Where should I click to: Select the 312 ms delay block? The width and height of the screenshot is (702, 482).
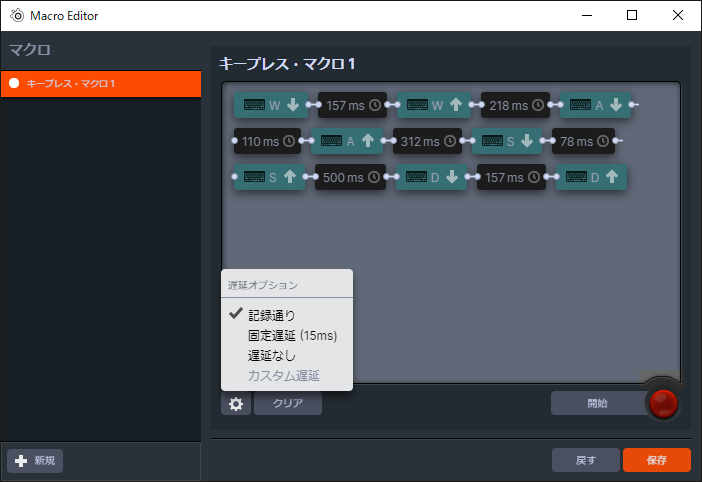[428, 141]
